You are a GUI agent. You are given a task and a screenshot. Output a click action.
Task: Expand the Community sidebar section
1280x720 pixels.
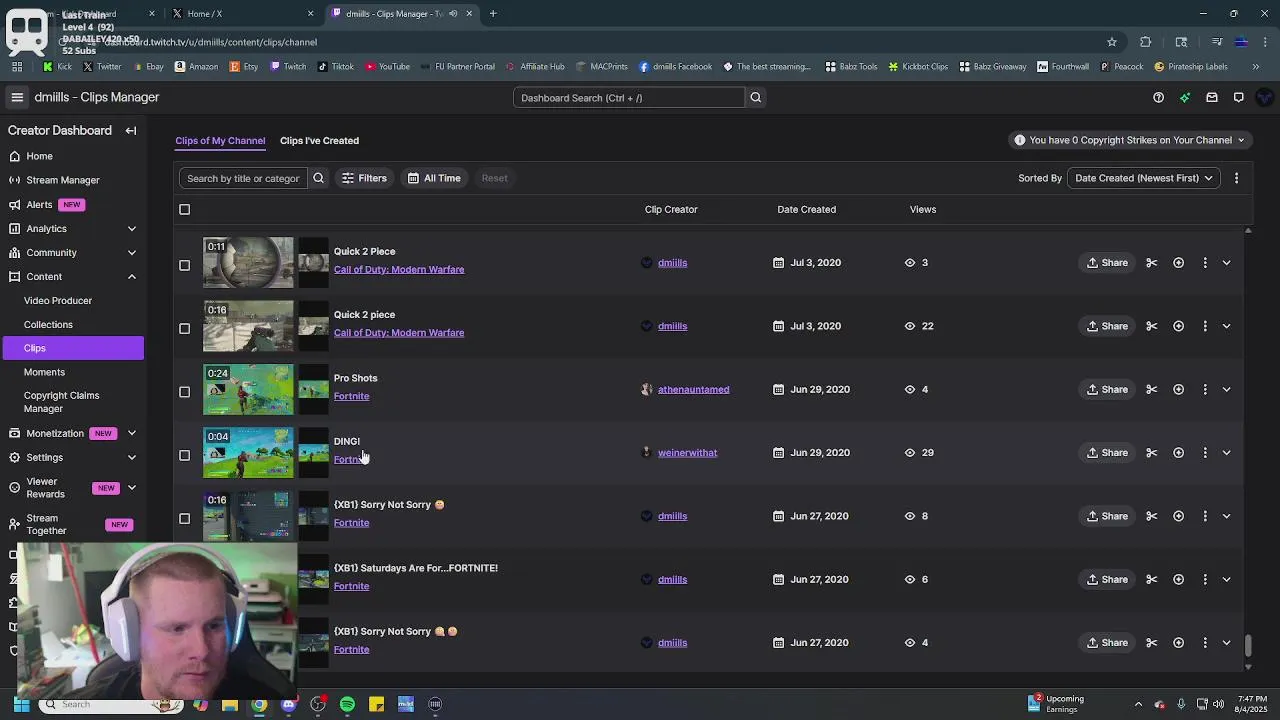point(132,252)
